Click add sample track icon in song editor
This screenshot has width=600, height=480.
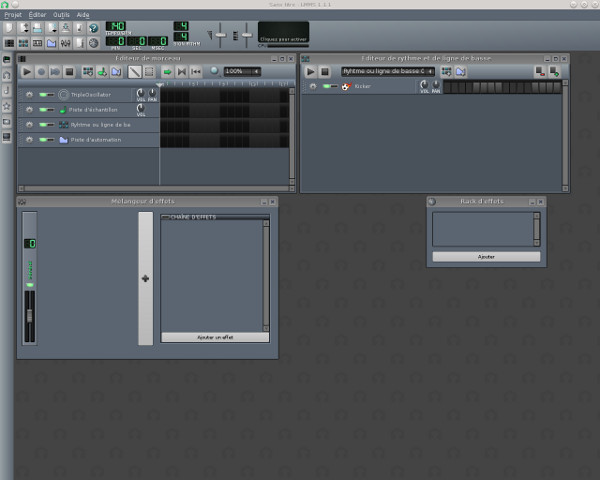coord(102,72)
